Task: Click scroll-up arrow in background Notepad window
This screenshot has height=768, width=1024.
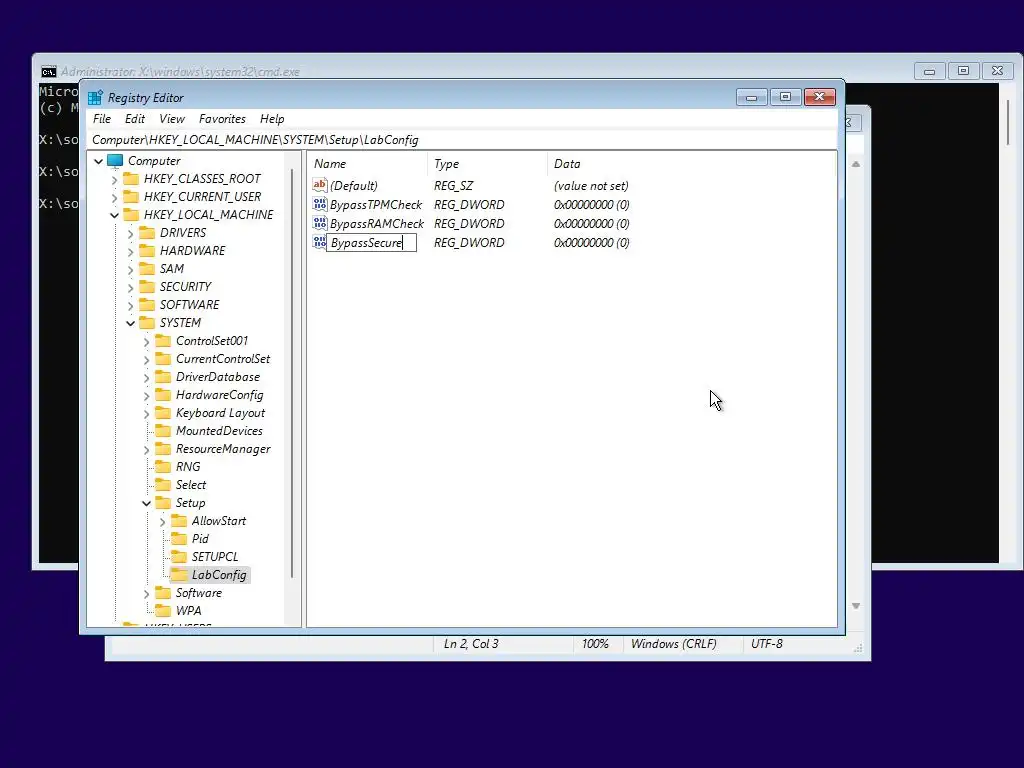Action: (x=856, y=164)
